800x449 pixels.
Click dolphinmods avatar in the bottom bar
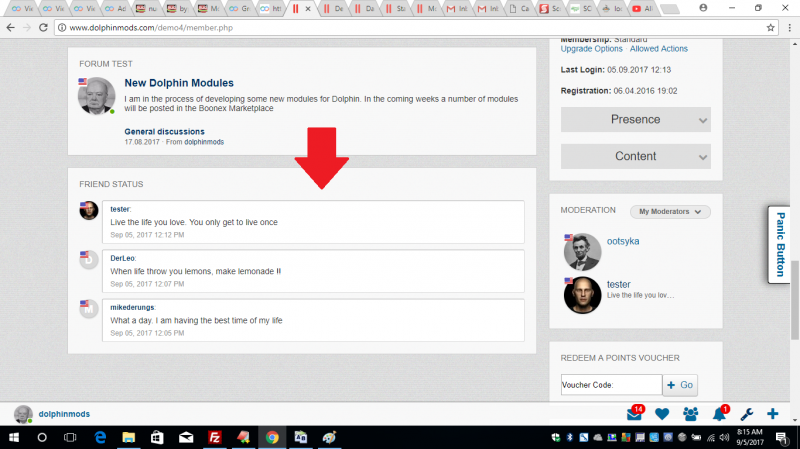point(23,414)
